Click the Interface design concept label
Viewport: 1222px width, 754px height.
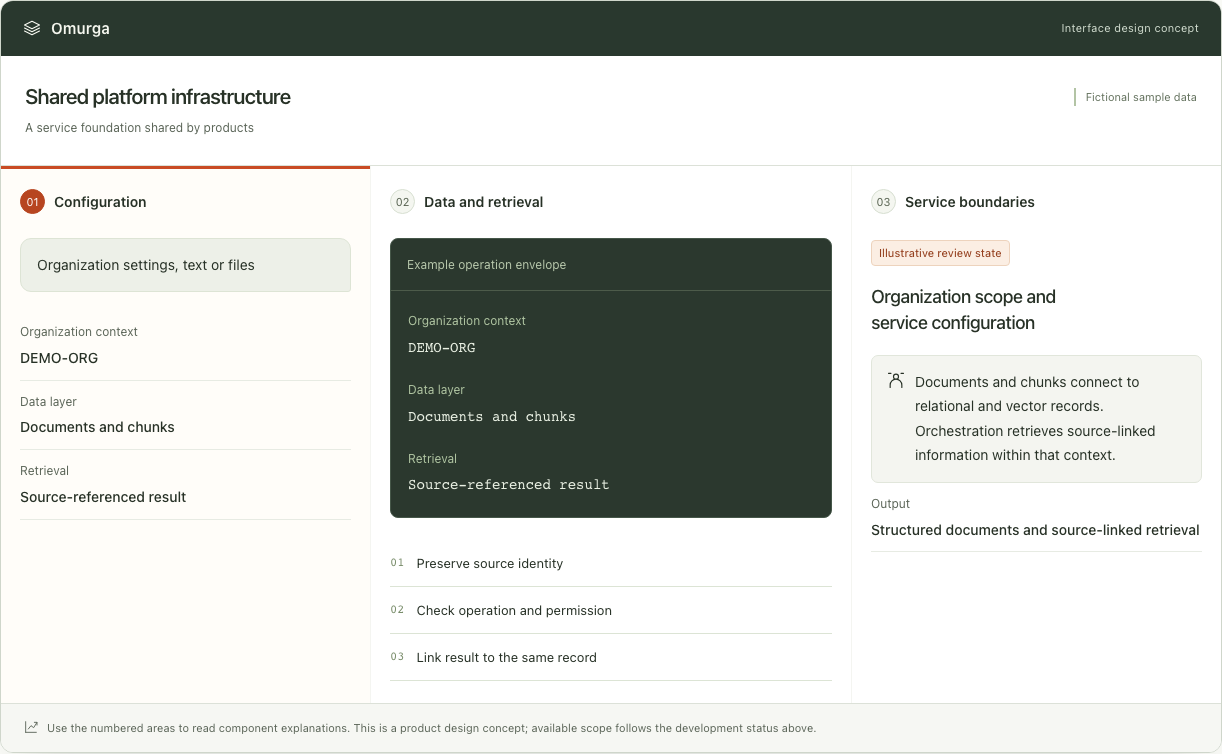click(1130, 28)
